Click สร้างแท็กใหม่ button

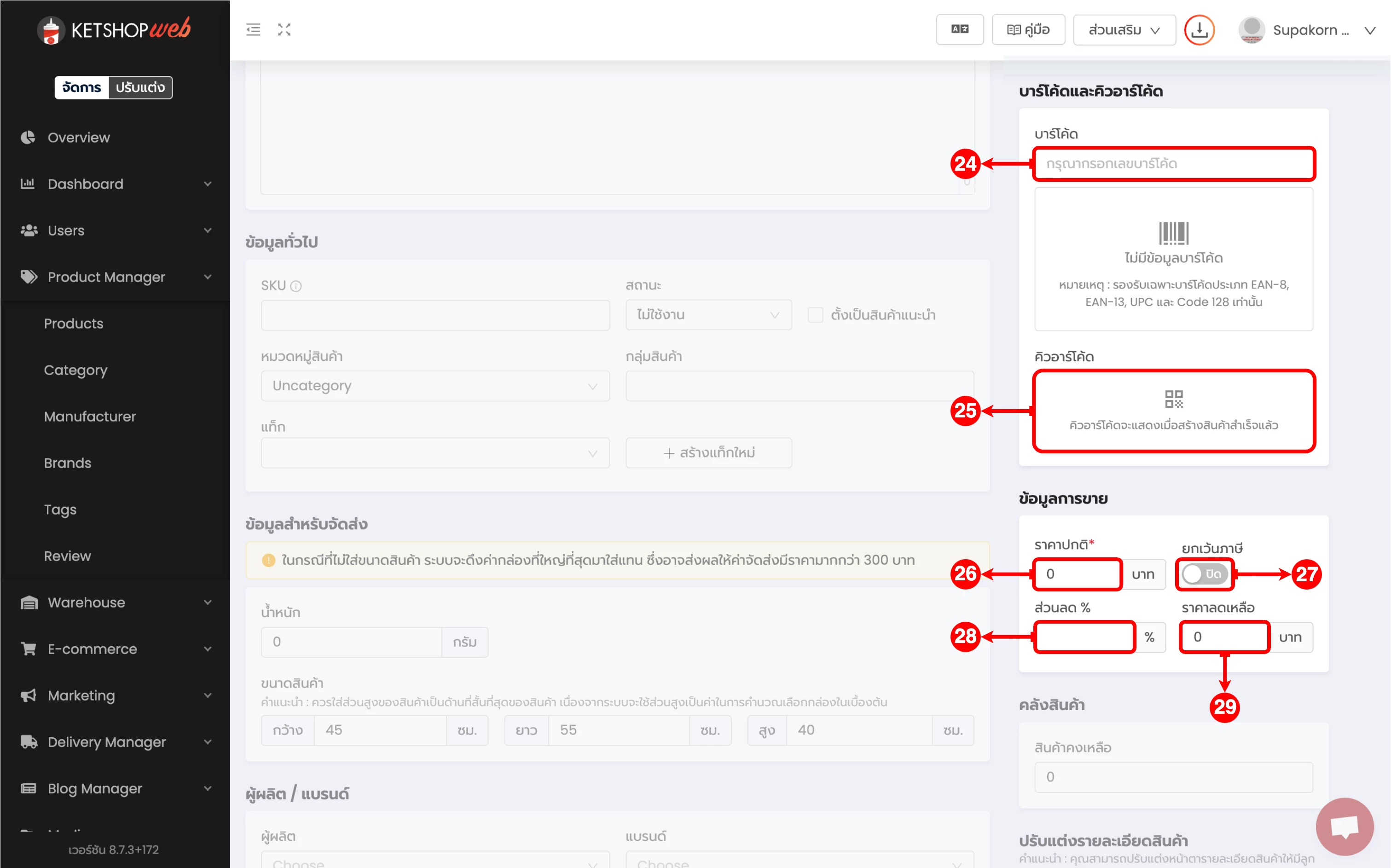(708, 453)
